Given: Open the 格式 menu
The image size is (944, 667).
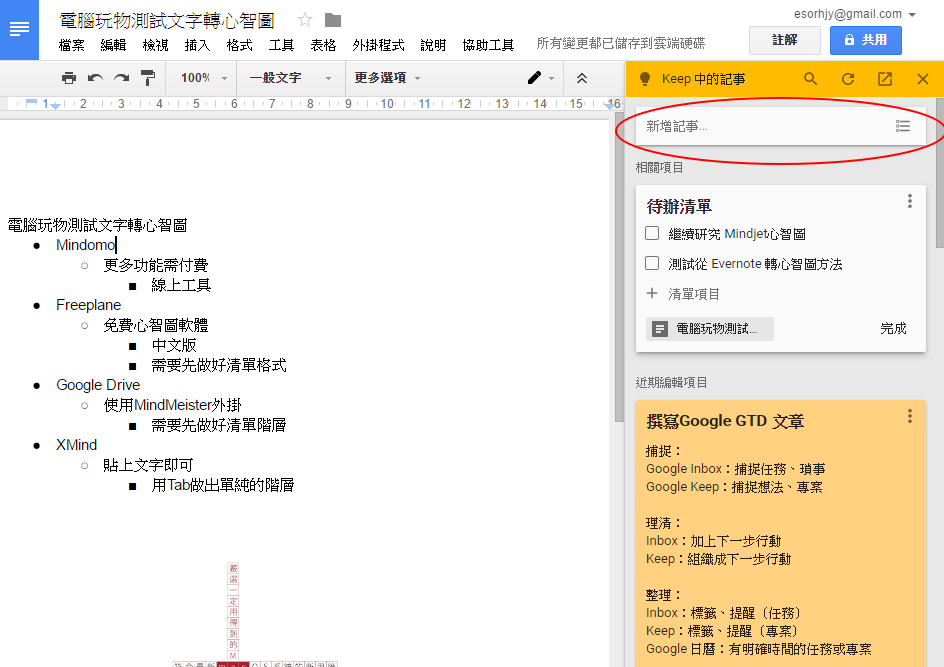Looking at the screenshot, I should [x=239, y=45].
